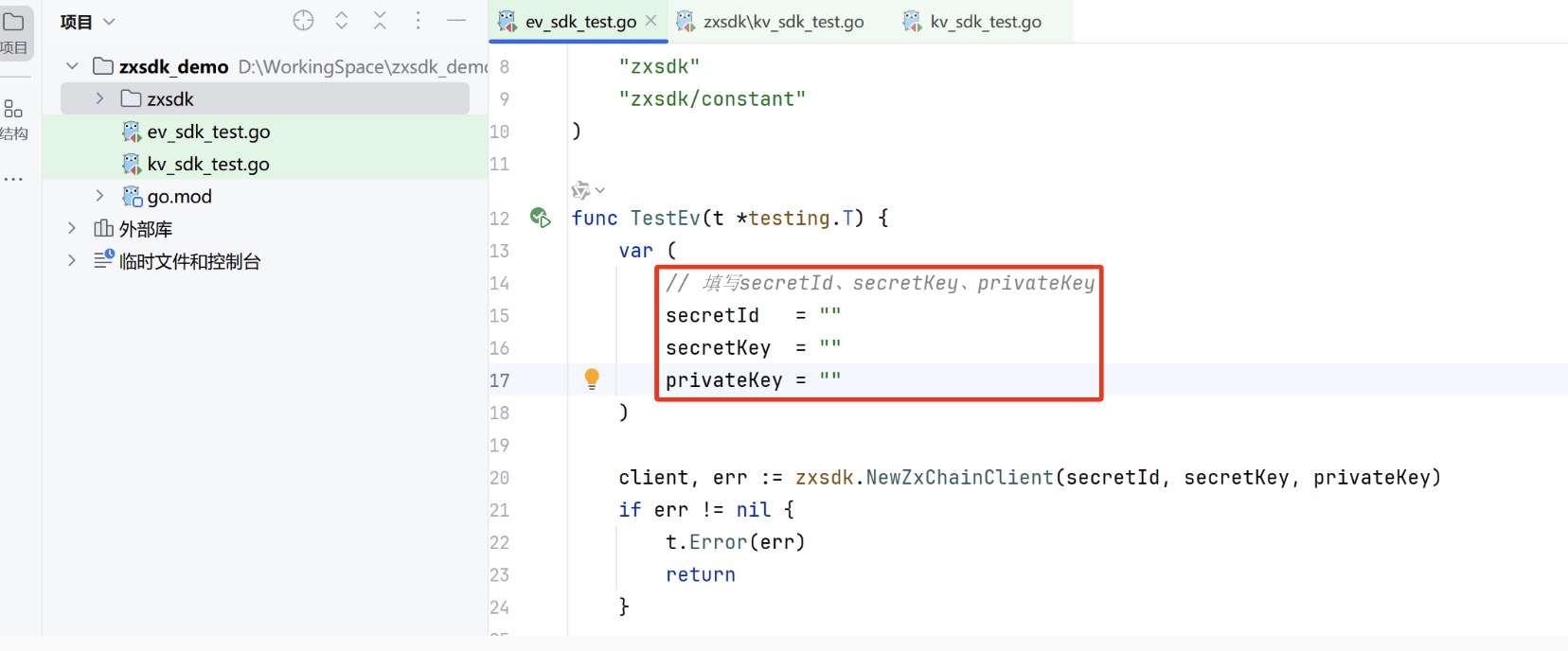This screenshot has height=651, width=1568.
Task: Open the 项目 view dropdown
Action: pyautogui.click(x=87, y=21)
